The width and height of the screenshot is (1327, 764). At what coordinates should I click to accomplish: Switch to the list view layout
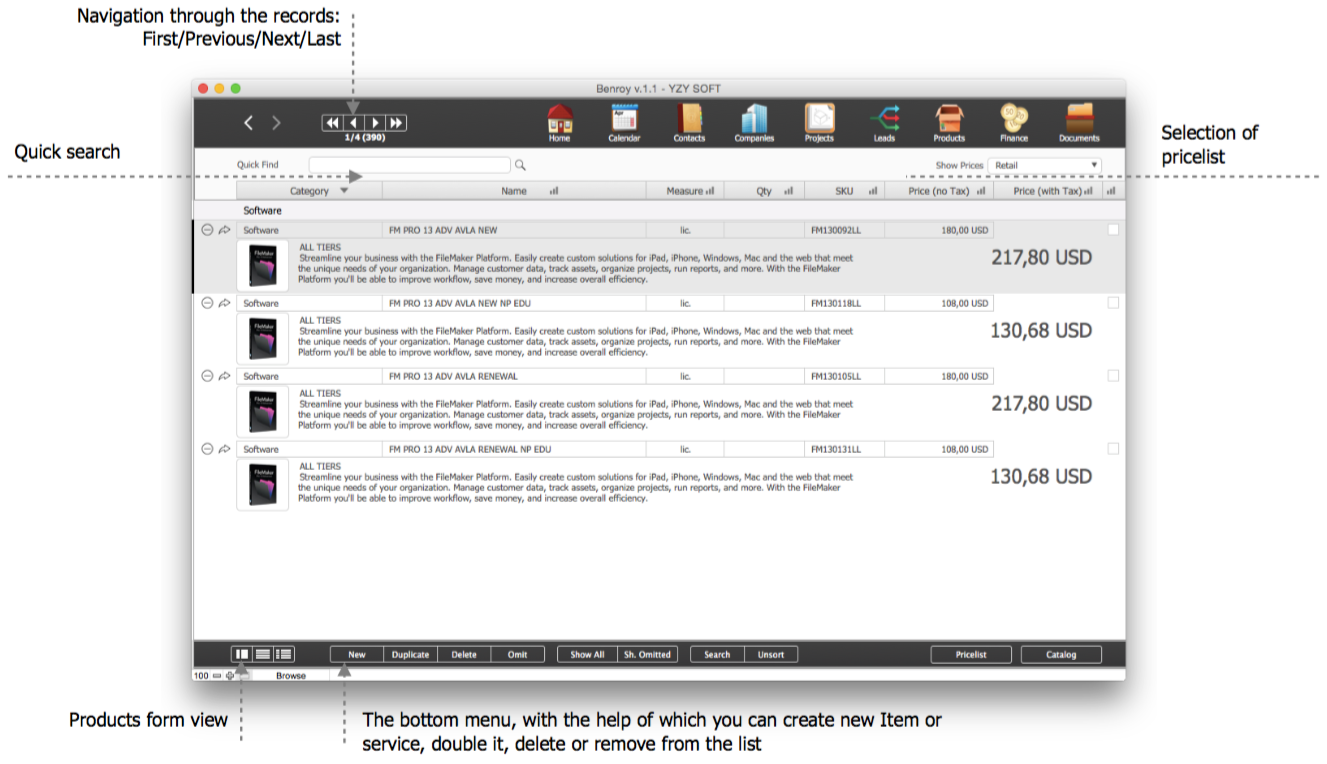[x=262, y=654]
